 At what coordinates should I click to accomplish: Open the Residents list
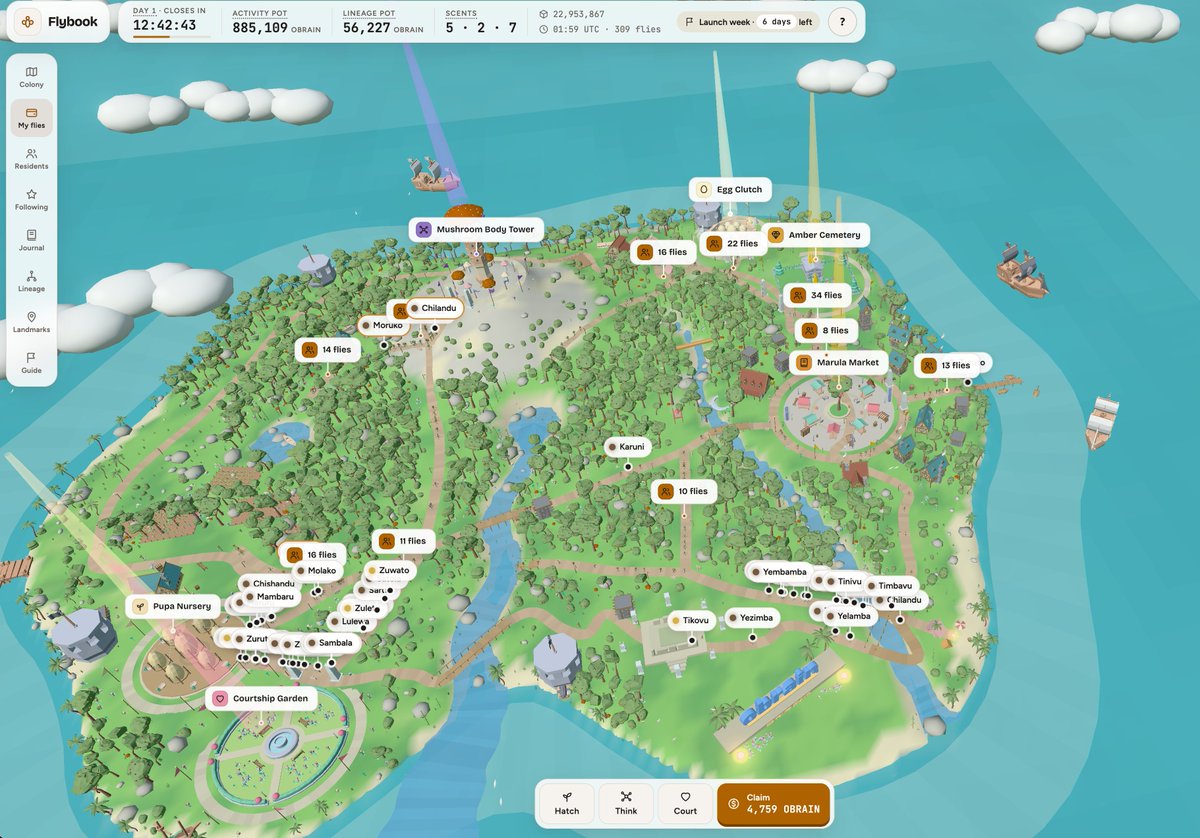click(31, 159)
